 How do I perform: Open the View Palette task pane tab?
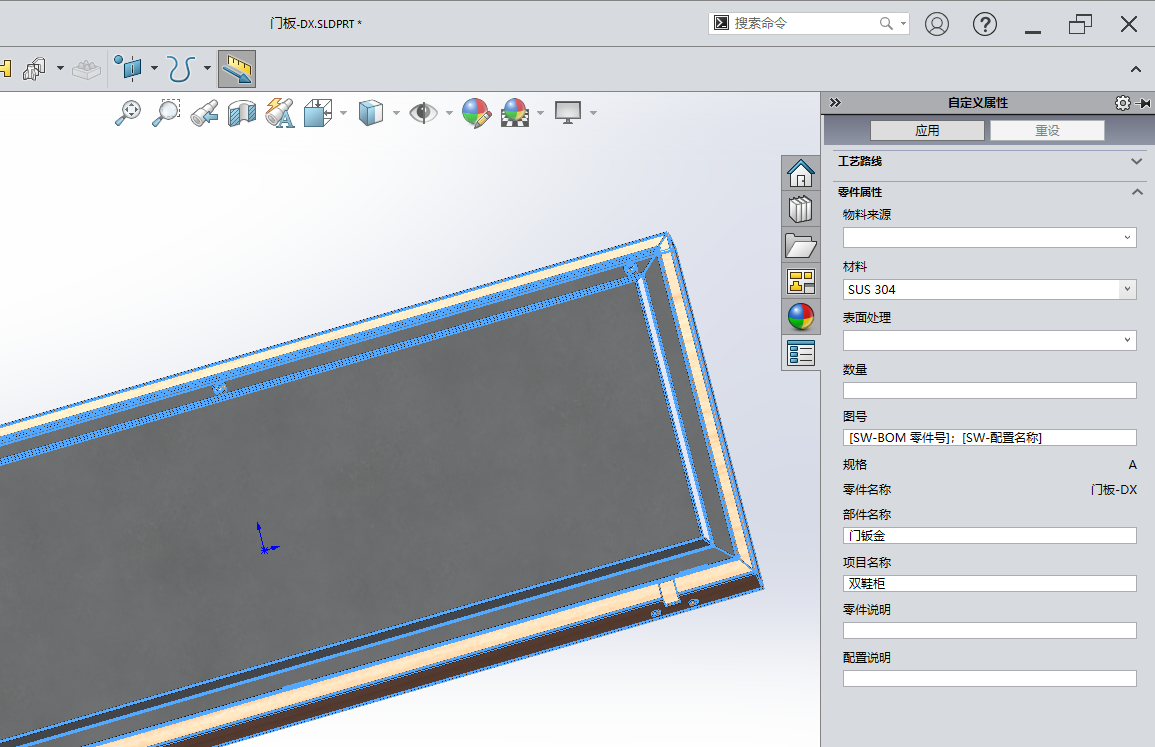point(801,281)
